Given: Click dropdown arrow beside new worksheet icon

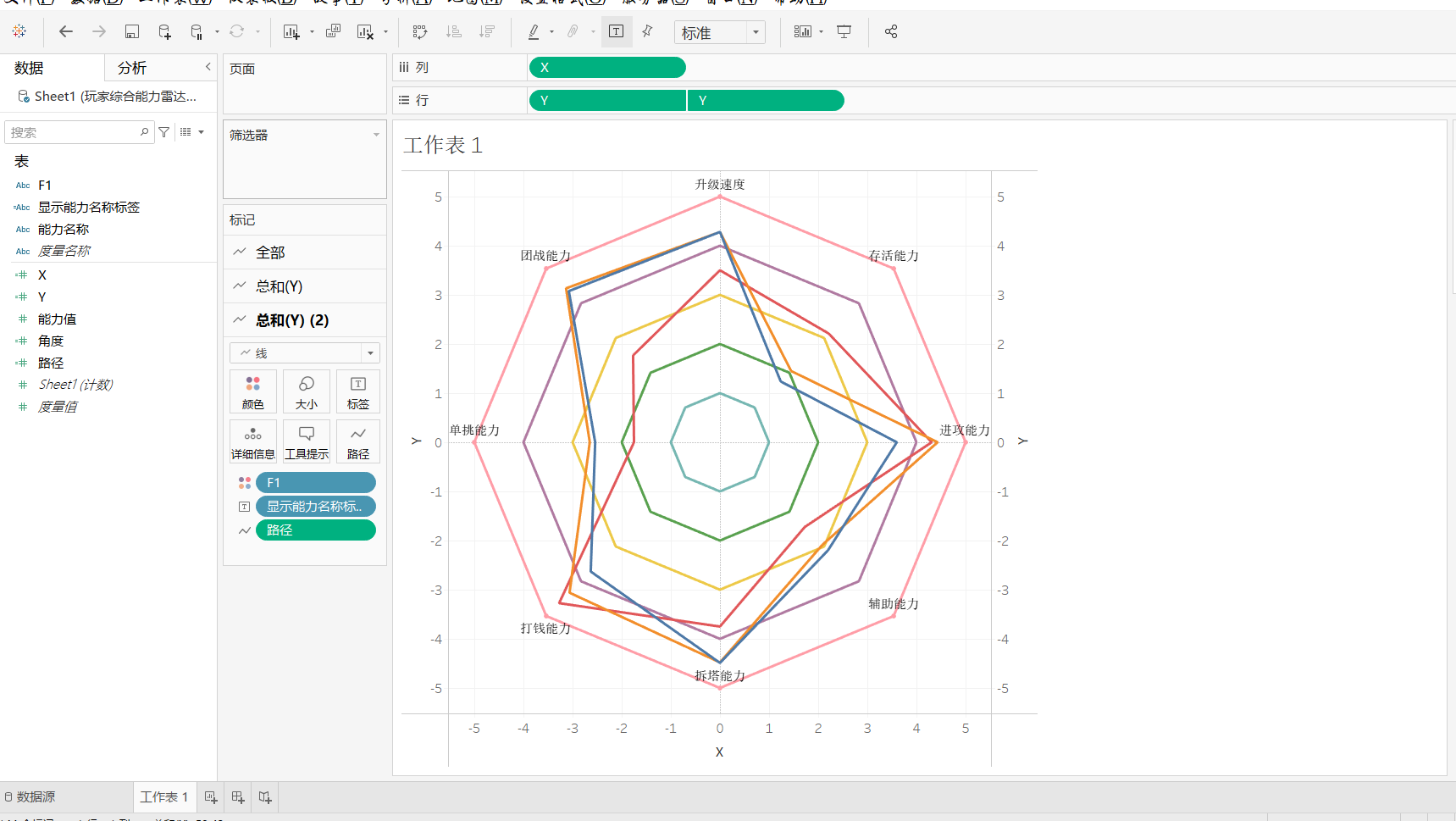Looking at the screenshot, I should click(312, 32).
